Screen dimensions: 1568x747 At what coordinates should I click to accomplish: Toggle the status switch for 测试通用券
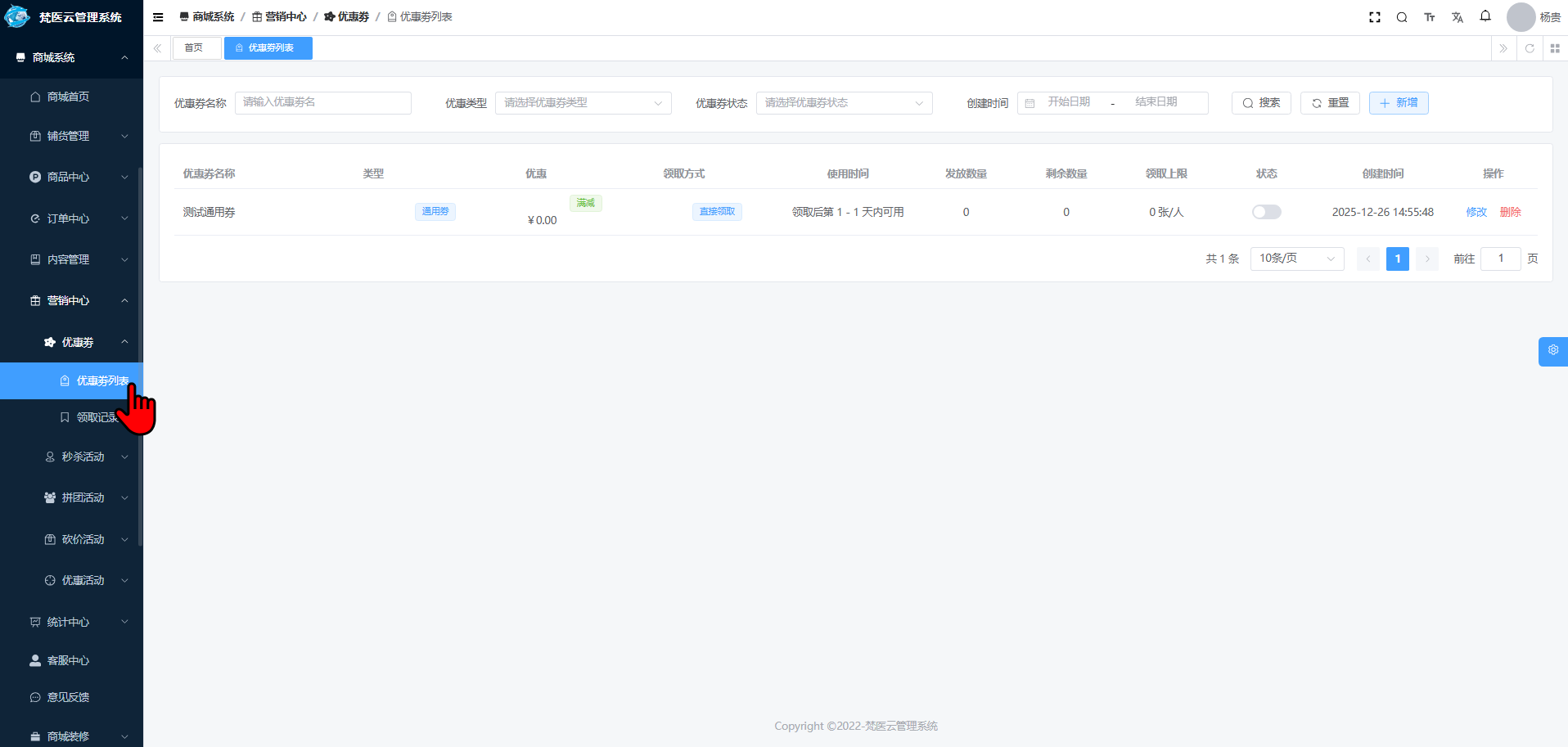(x=1266, y=212)
